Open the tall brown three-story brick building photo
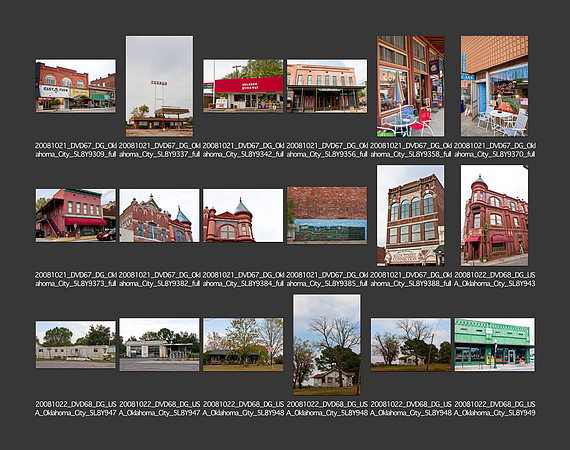This screenshot has height=450, width=570. [x=410, y=216]
